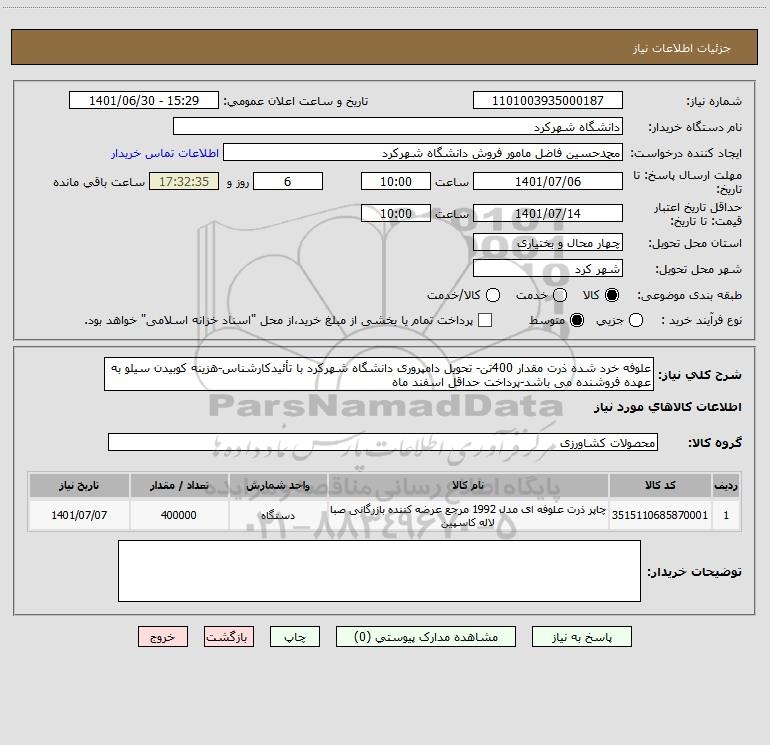Click the announcement date field 1401/06/30 - 15:29
This screenshot has height=745, width=770.
point(144,101)
